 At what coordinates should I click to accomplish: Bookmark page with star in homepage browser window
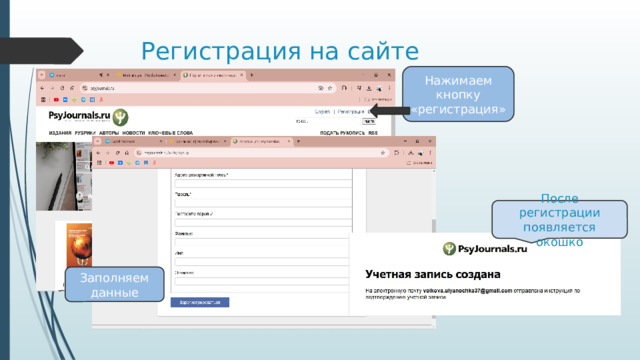coord(330,88)
